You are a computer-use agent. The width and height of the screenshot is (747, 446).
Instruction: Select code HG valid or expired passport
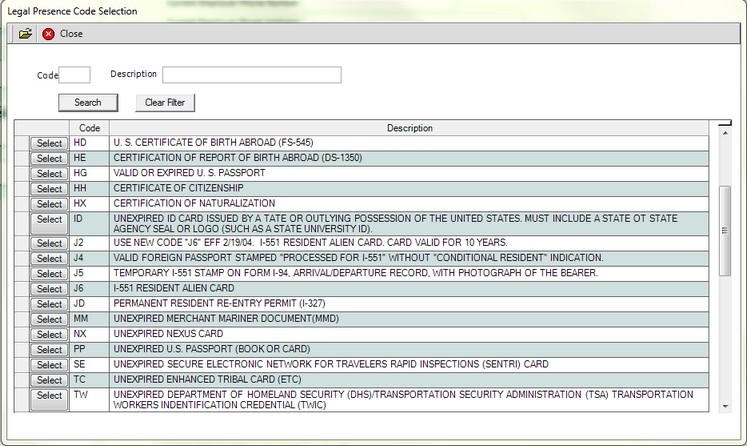point(49,173)
